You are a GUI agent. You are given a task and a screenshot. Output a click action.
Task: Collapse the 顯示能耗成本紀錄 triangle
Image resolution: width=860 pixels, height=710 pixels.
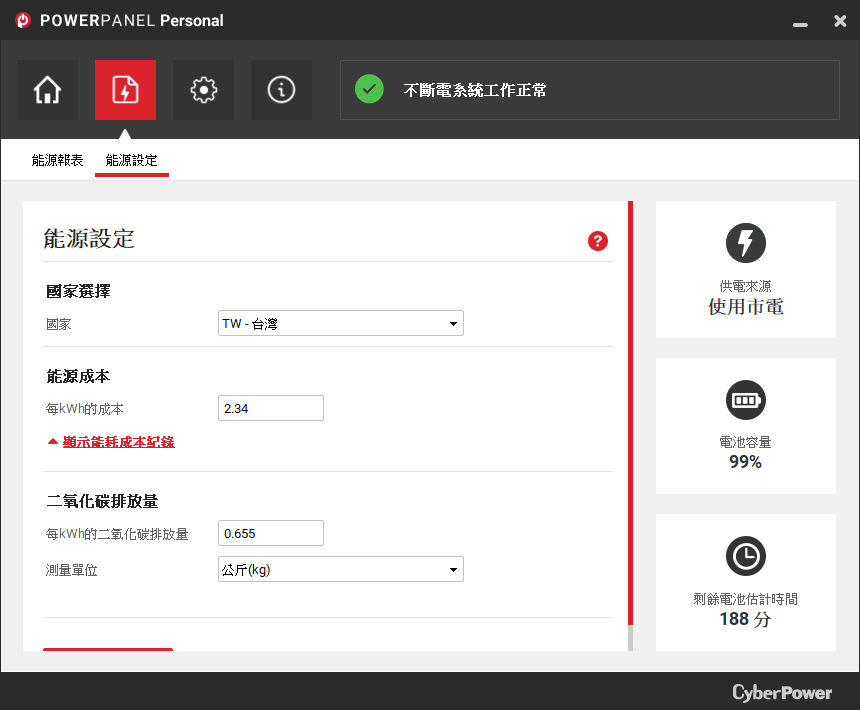(x=53, y=441)
